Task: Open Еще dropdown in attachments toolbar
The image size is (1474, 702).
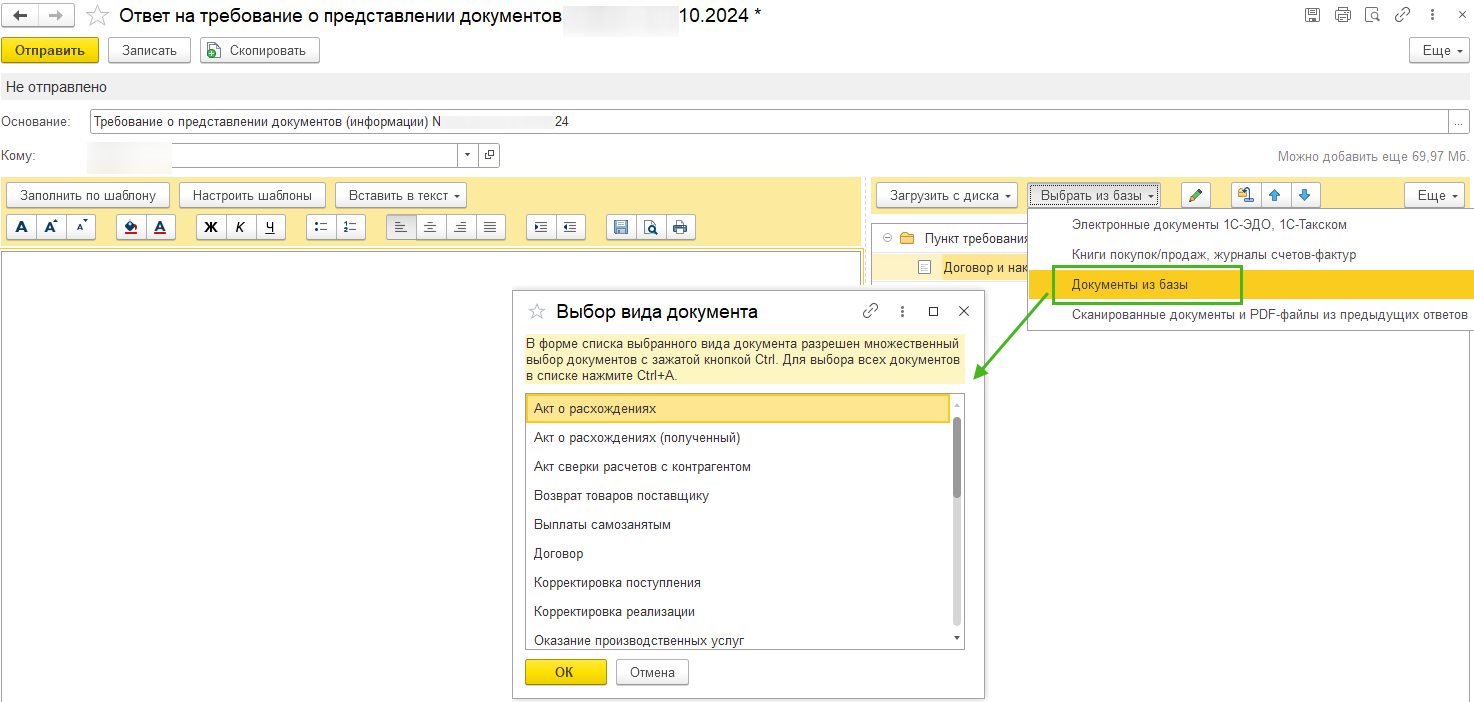Action: 1435,195
